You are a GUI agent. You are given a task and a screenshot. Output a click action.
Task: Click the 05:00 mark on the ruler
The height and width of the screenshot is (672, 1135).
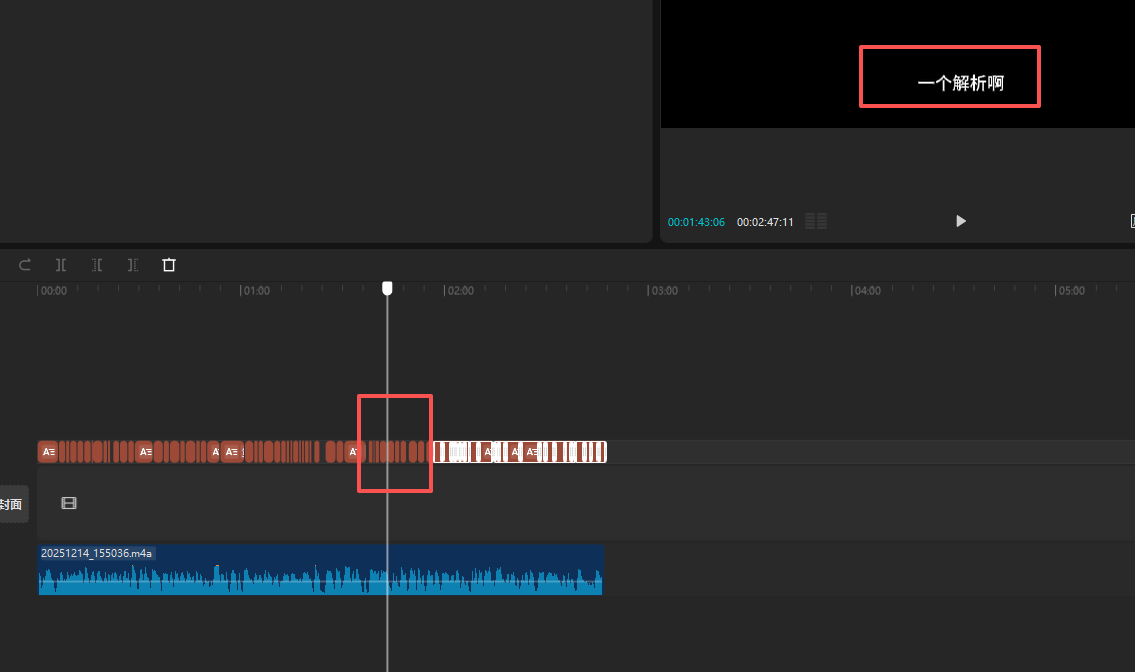pyautogui.click(x=1071, y=290)
